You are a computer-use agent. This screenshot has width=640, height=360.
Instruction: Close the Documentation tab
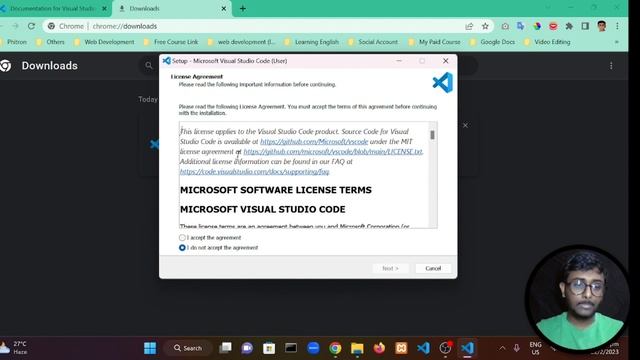(x=104, y=8)
